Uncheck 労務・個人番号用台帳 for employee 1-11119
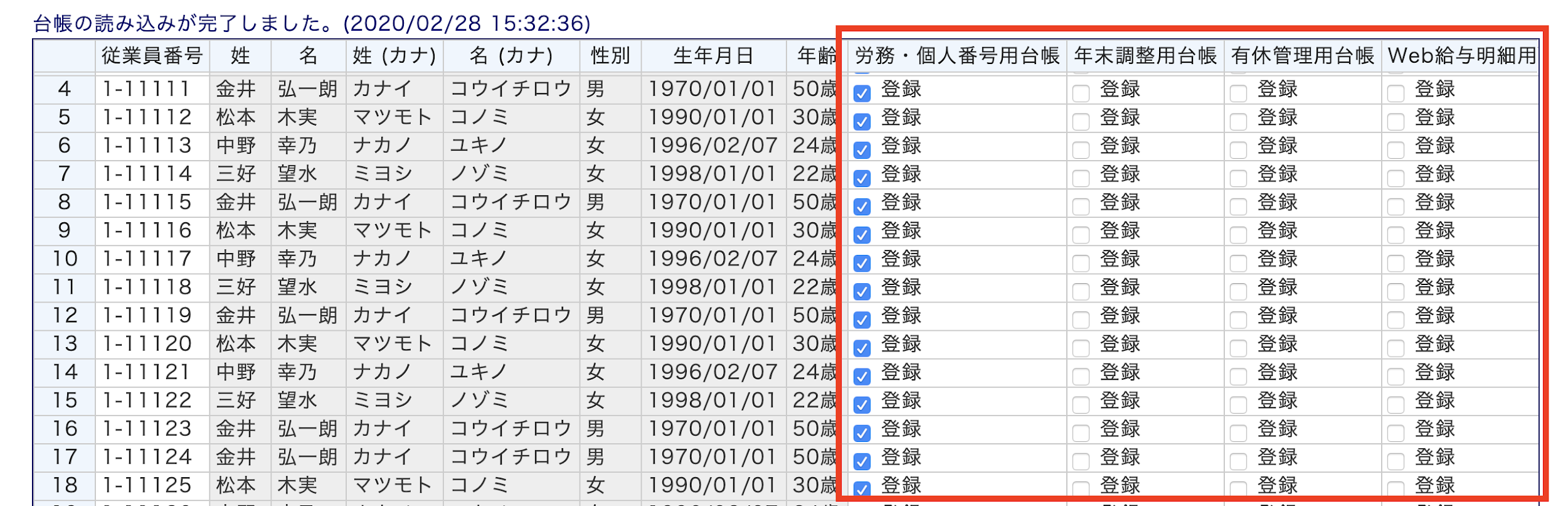1568x506 pixels. [862, 320]
